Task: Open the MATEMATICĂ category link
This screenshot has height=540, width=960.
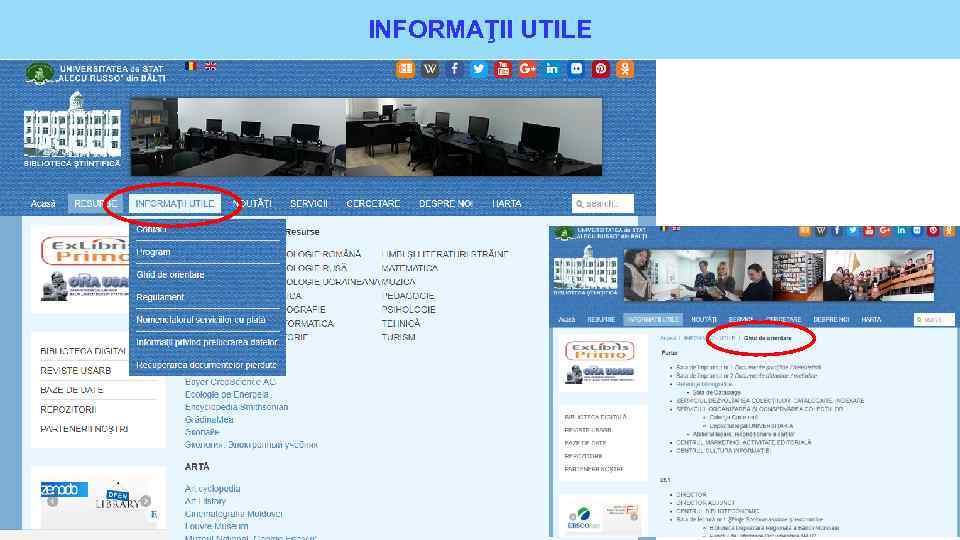Action: [x=410, y=268]
